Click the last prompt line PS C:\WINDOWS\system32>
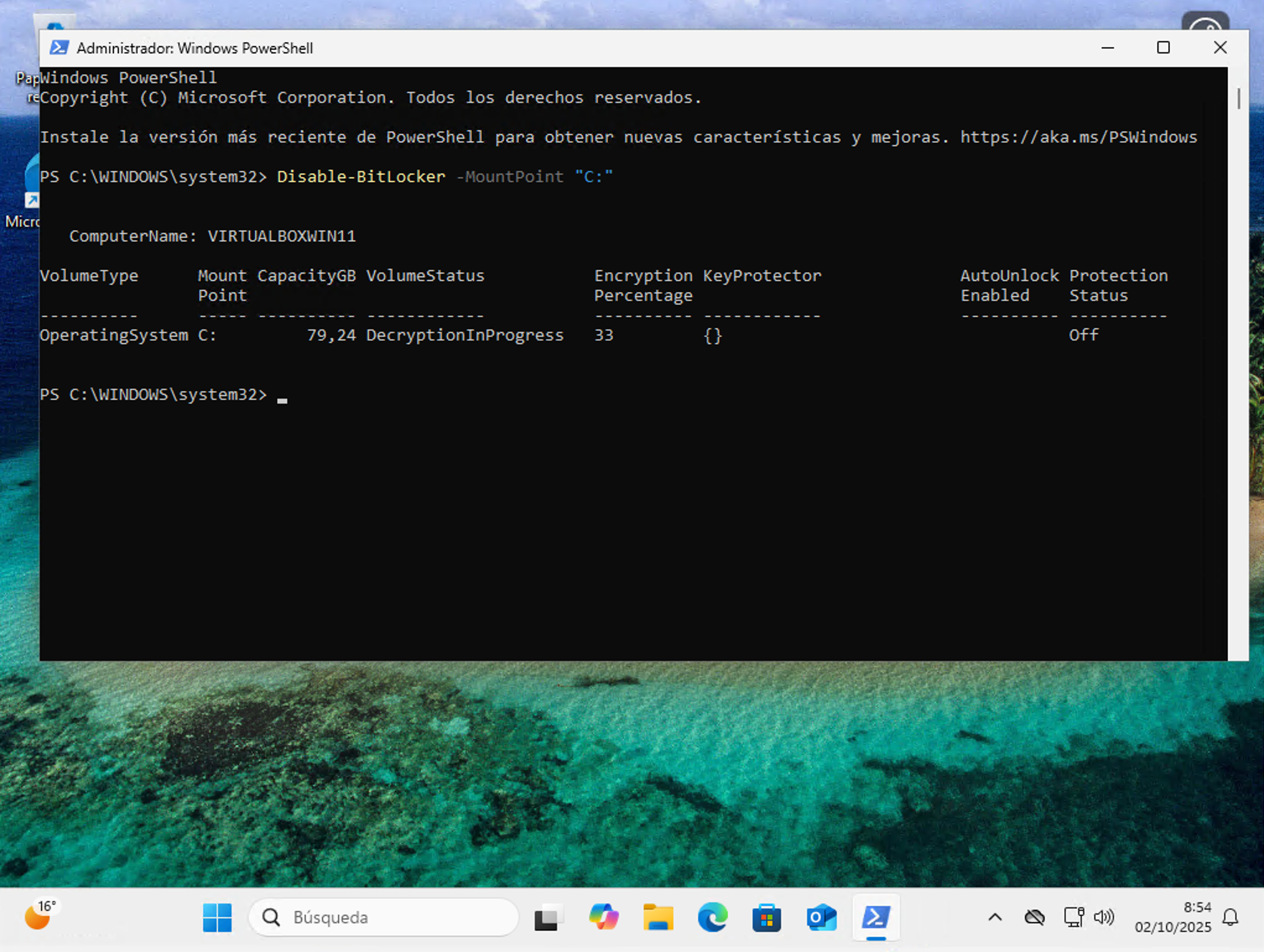Image resolution: width=1264 pixels, height=952 pixels. 153,394
